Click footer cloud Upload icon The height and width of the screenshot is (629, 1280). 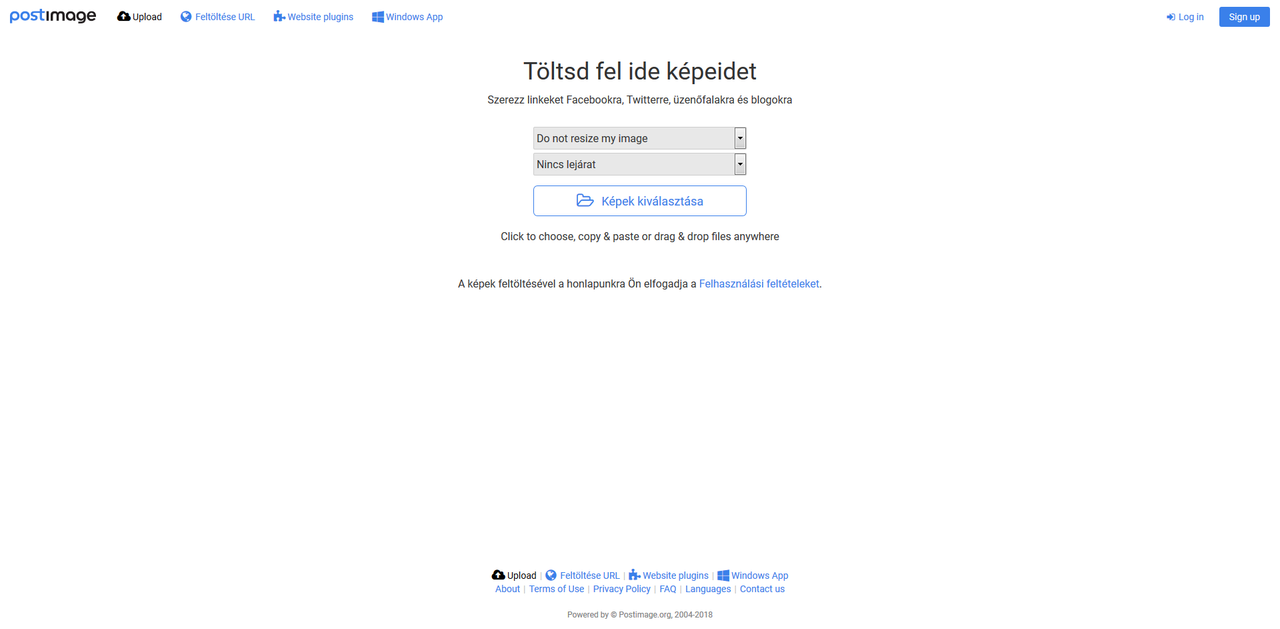click(498, 575)
